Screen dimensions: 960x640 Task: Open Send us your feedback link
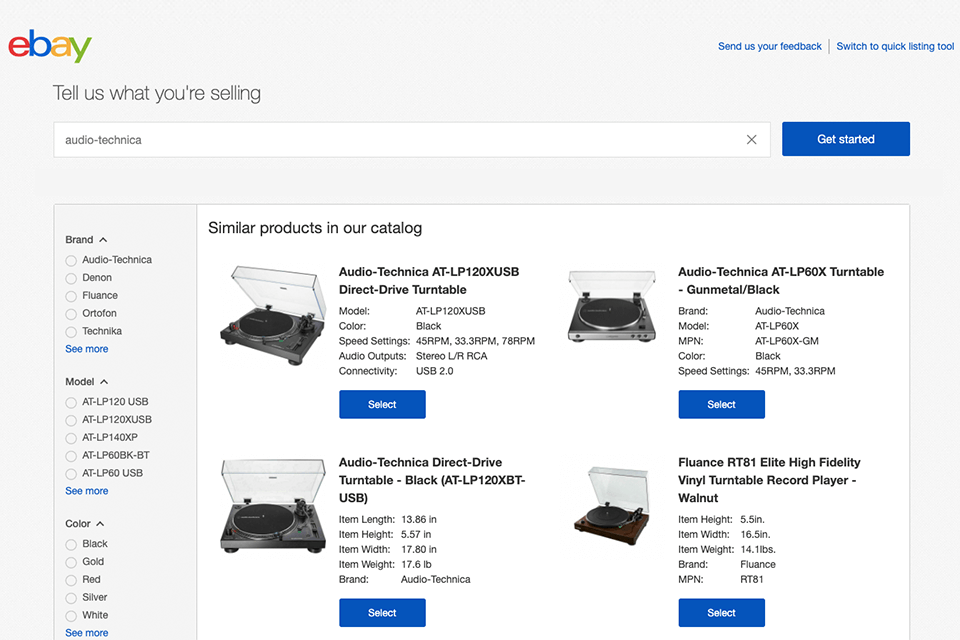tap(770, 46)
